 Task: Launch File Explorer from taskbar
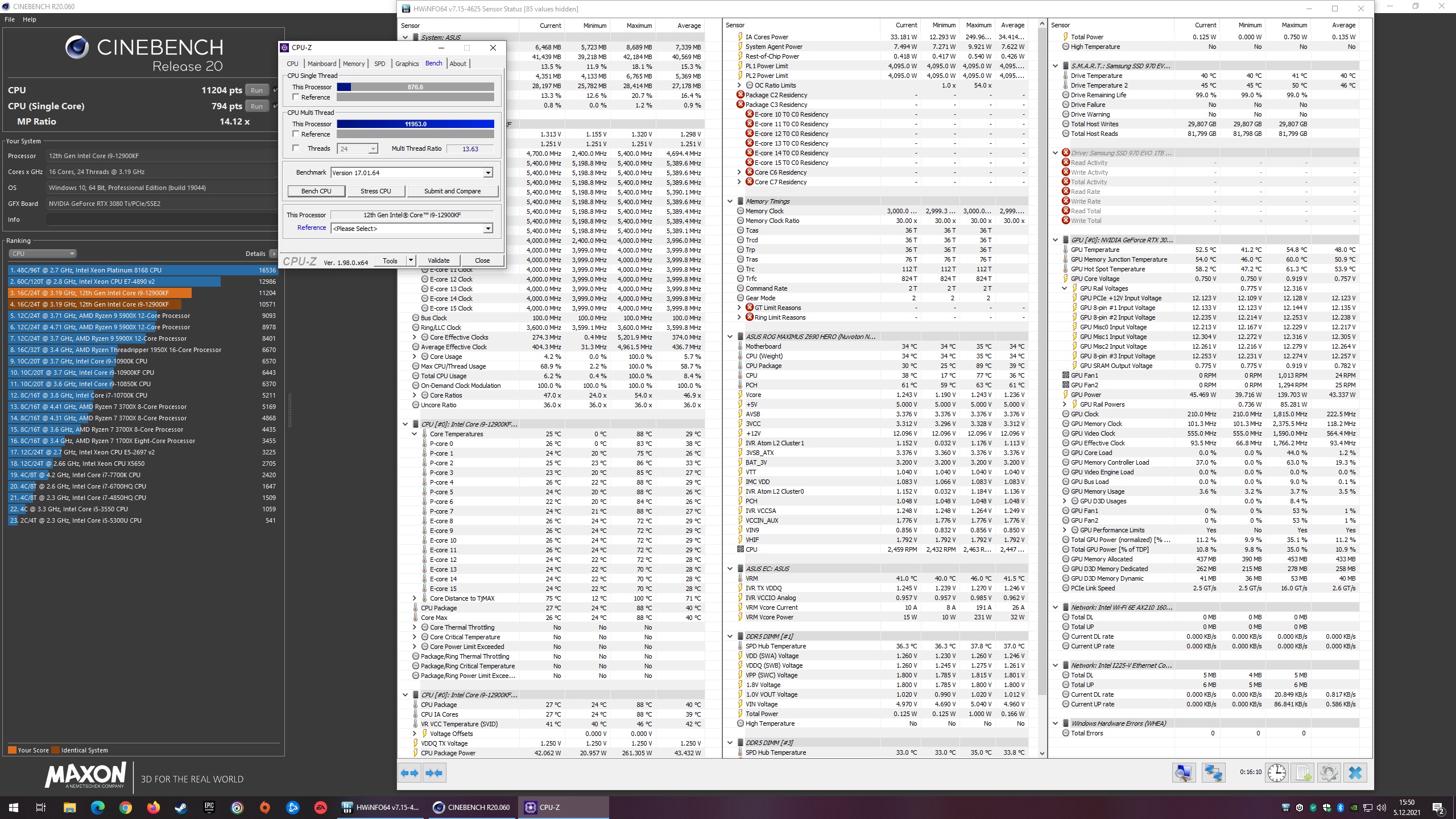click(69, 807)
